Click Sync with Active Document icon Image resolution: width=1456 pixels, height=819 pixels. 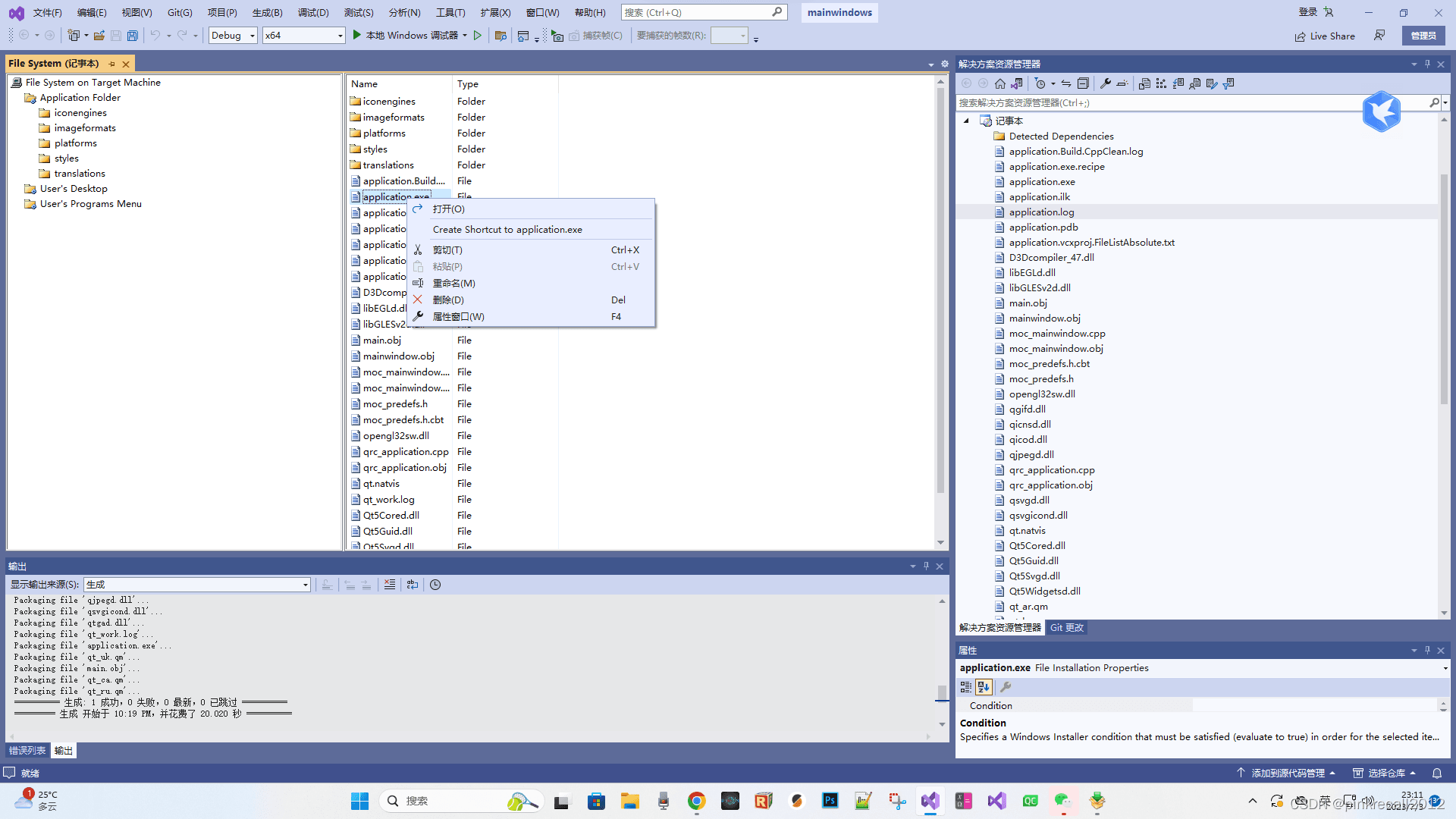click(1066, 83)
